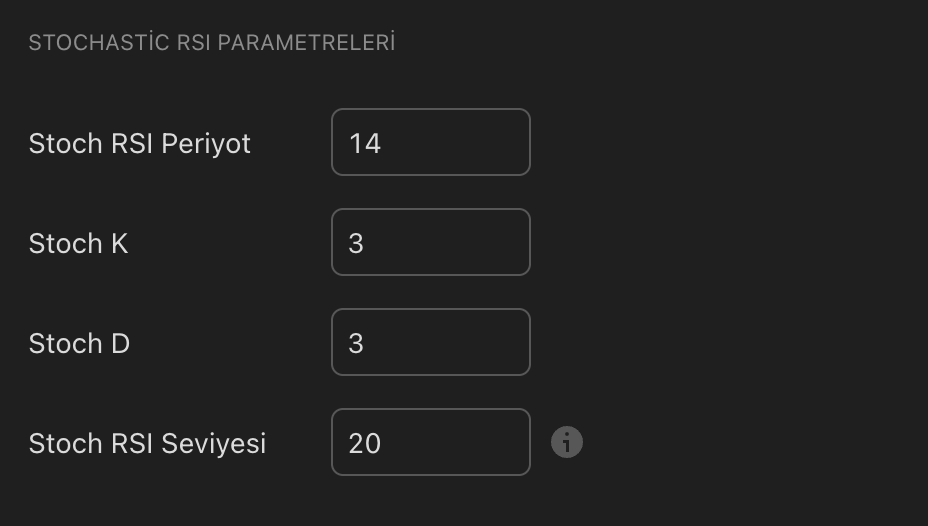
Task: Click the STOCHASTİC RSI PARAMETRELERİ section header
Action: (211, 43)
